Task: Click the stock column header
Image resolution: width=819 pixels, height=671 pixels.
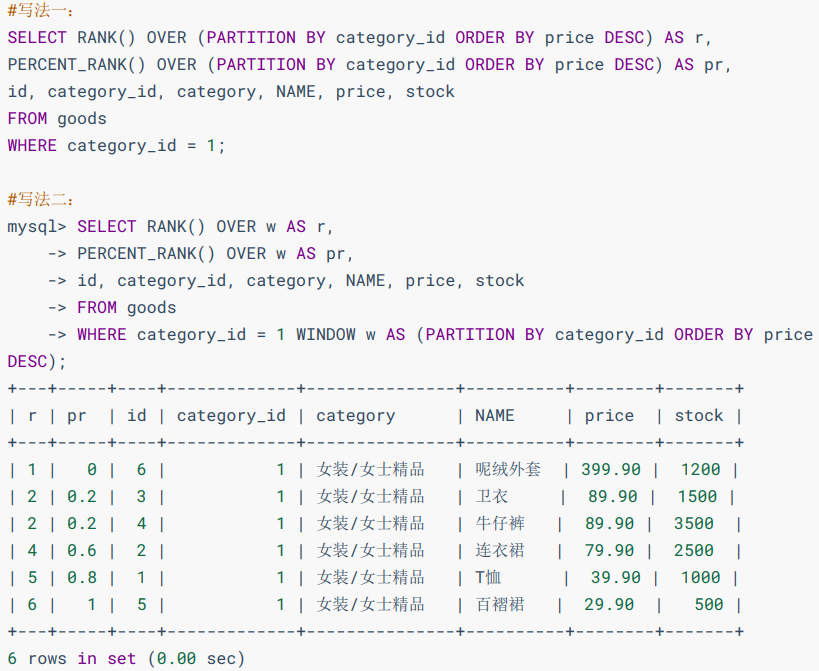Action: coord(699,416)
